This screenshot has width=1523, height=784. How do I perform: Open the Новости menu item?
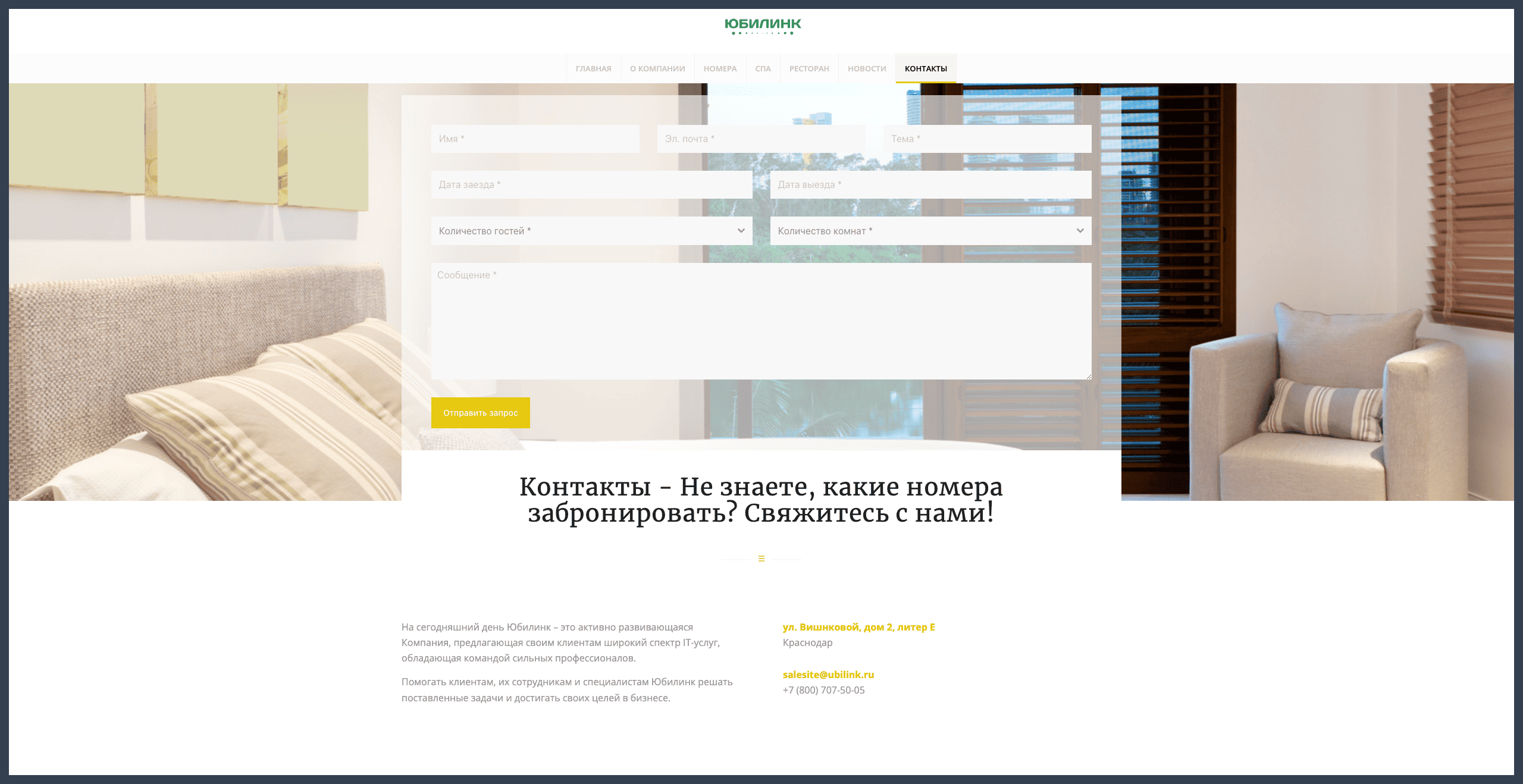(x=867, y=69)
